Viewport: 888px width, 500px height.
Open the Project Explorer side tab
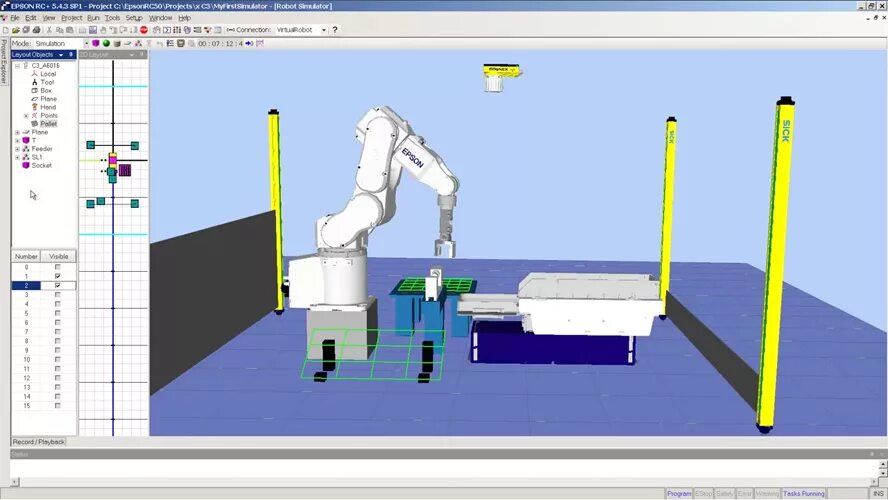tap(4, 61)
